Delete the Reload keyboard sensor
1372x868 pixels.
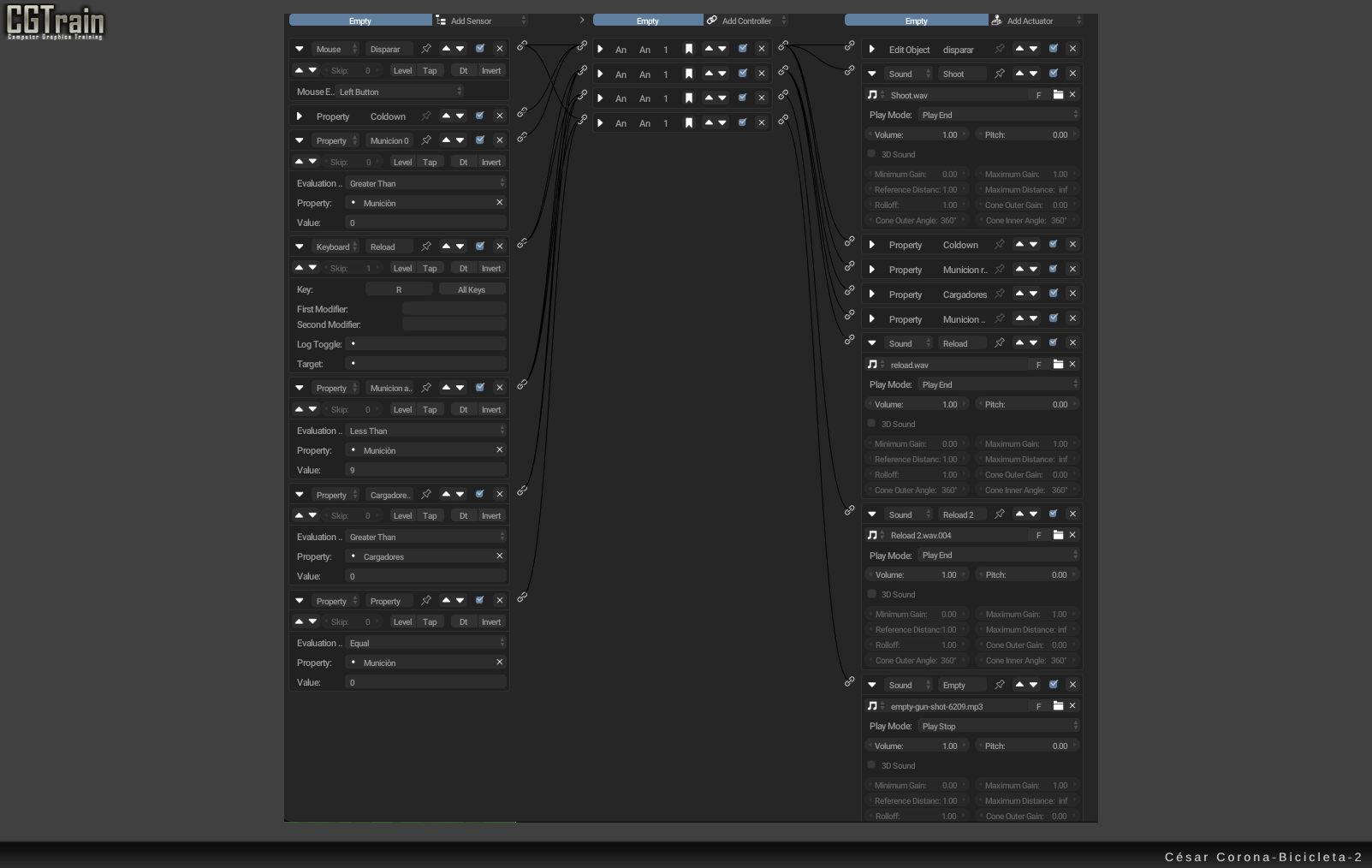(500, 247)
